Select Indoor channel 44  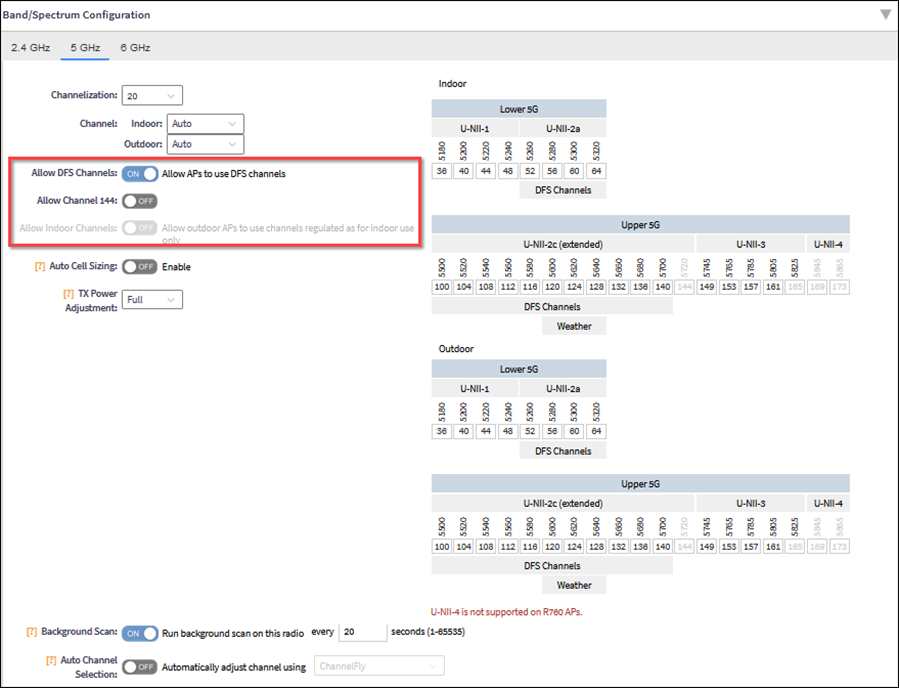(x=486, y=171)
